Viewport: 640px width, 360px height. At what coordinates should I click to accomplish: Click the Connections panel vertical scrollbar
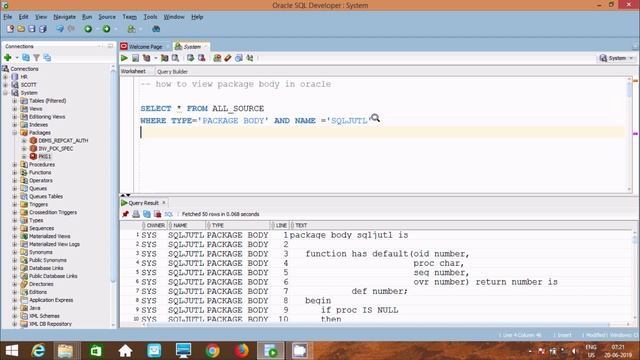113,176
